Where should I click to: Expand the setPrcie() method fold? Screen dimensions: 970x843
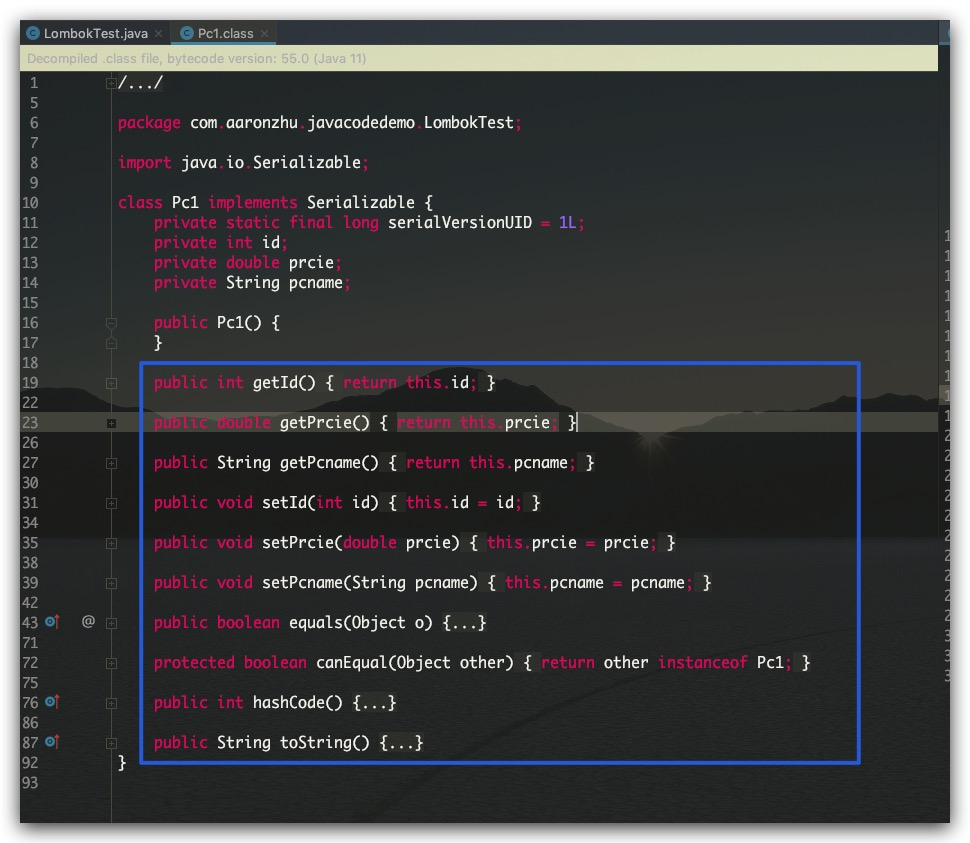(111, 544)
